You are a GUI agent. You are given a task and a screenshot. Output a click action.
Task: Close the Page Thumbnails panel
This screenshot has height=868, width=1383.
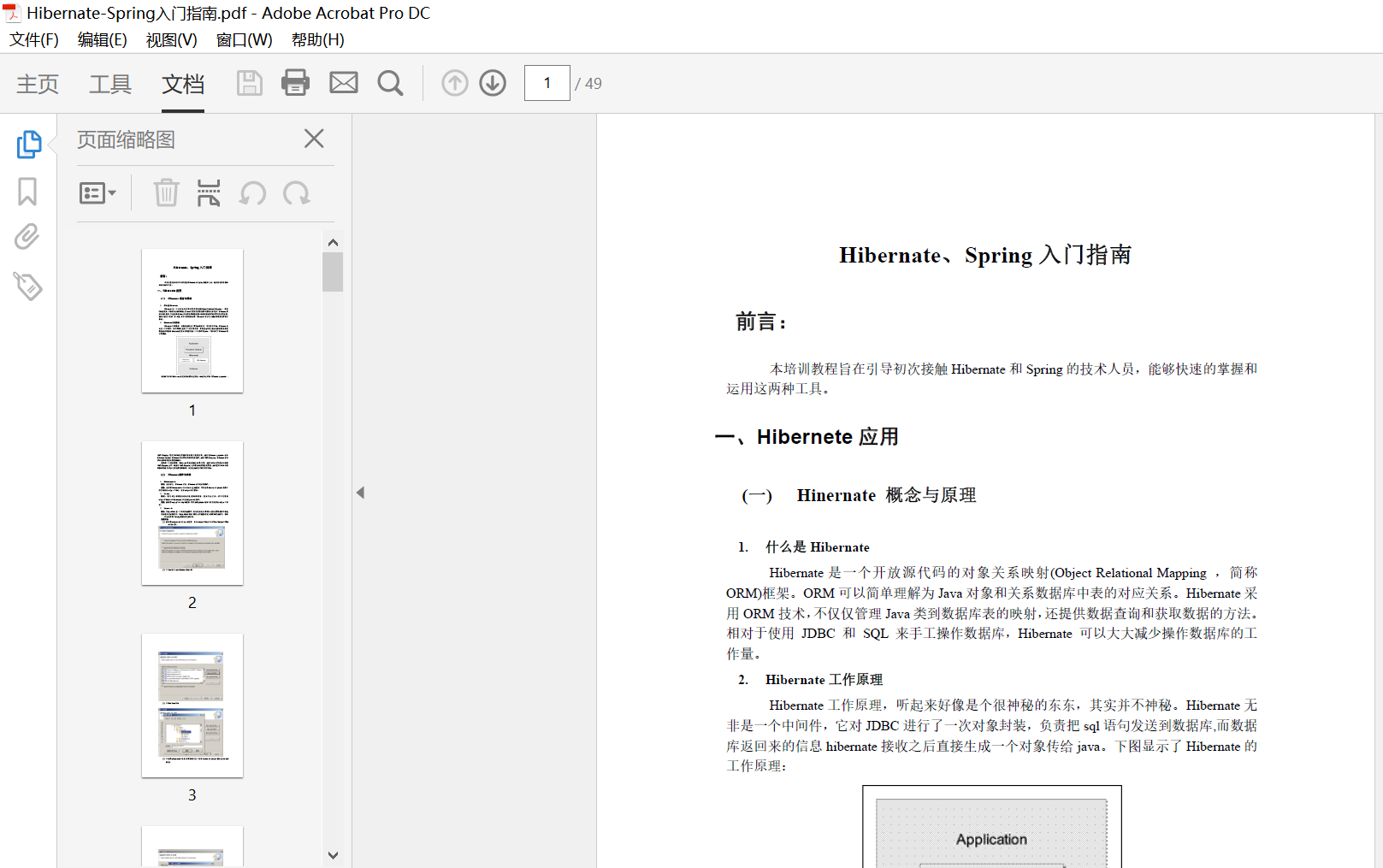[314, 139]
